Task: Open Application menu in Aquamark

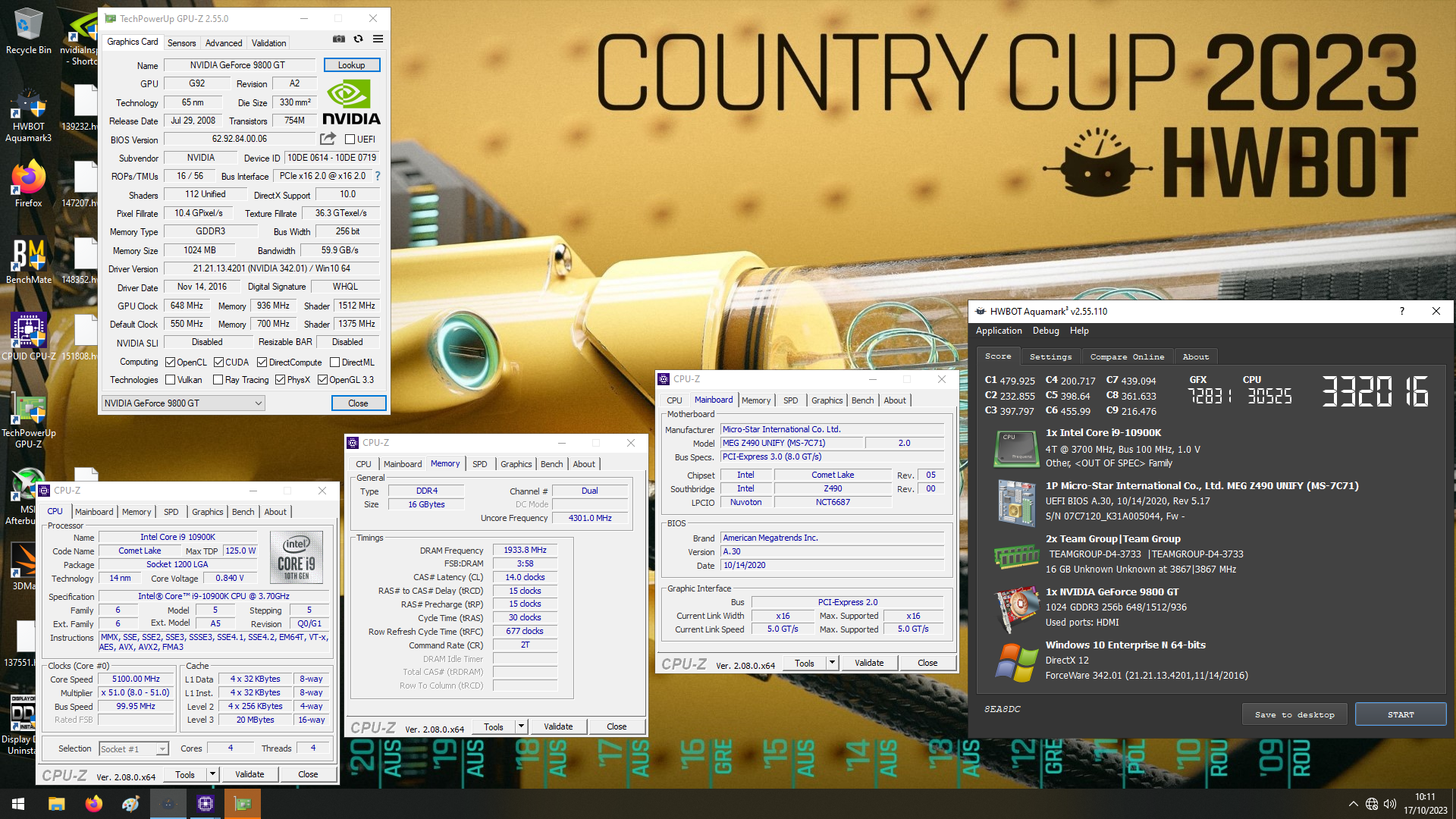Action: 999,331
